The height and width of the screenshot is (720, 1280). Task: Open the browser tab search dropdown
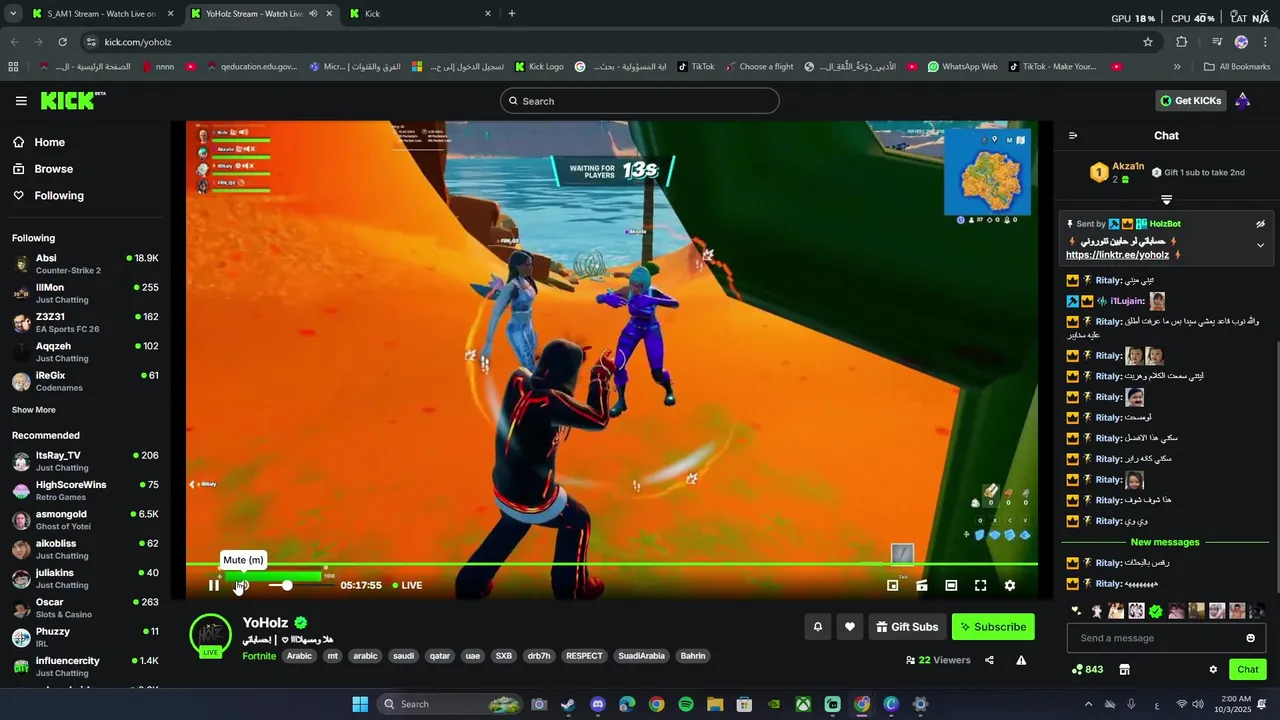[12, 14]
